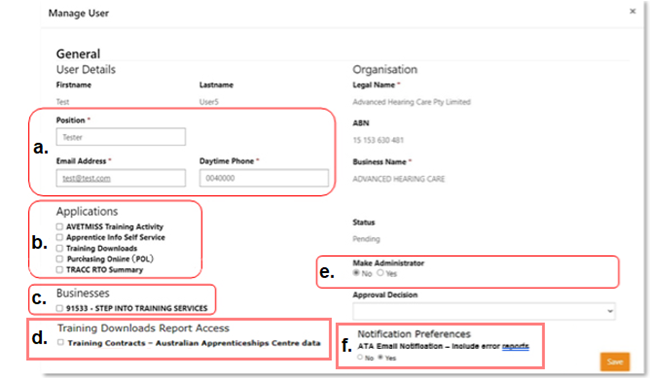Click the ADVANCED HEARING CARE business name
The width and height of the screenshot is (650, 378).
399,179
